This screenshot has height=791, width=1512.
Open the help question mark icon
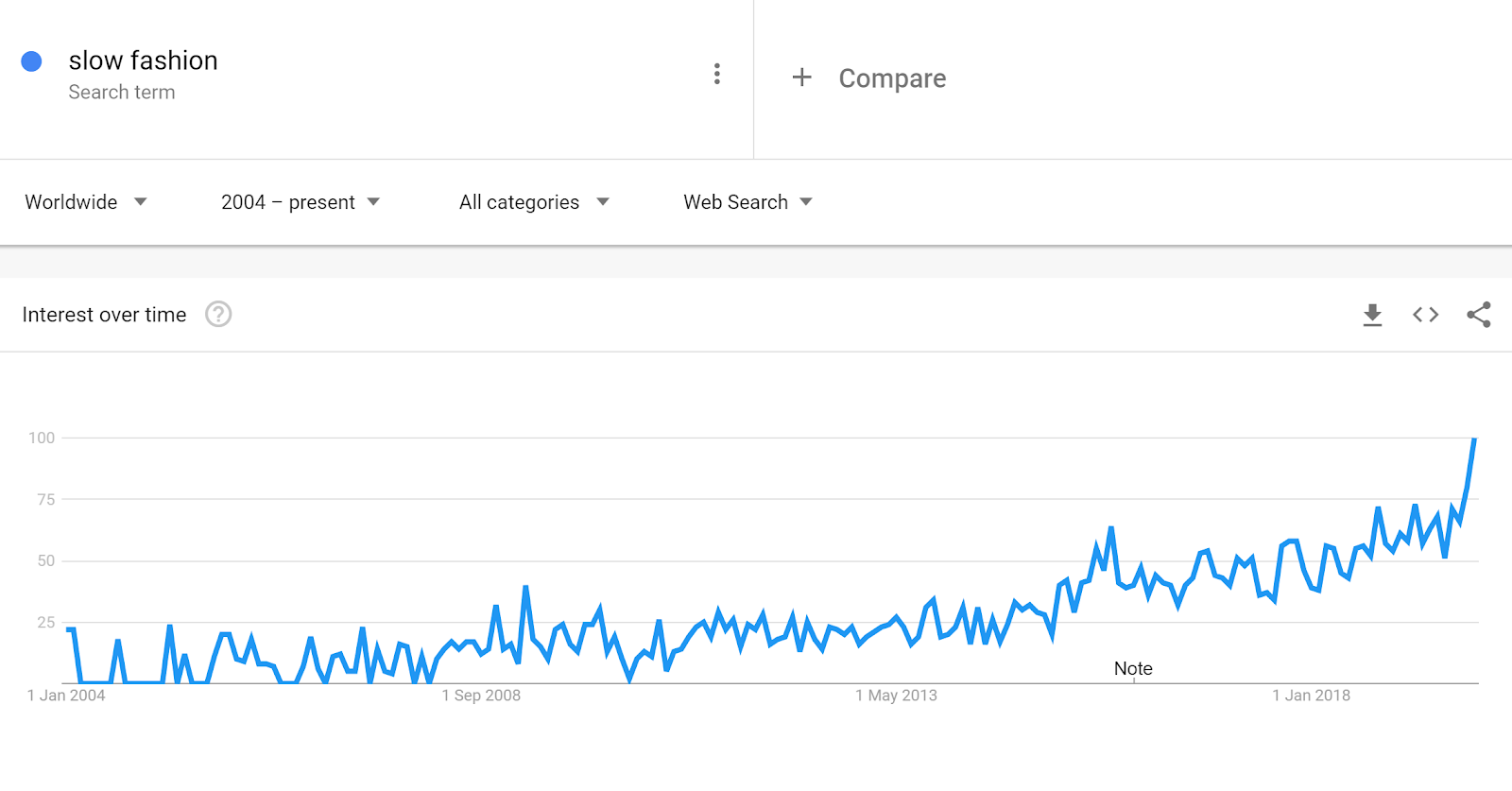pyautogui.click(x=218, y=314)
